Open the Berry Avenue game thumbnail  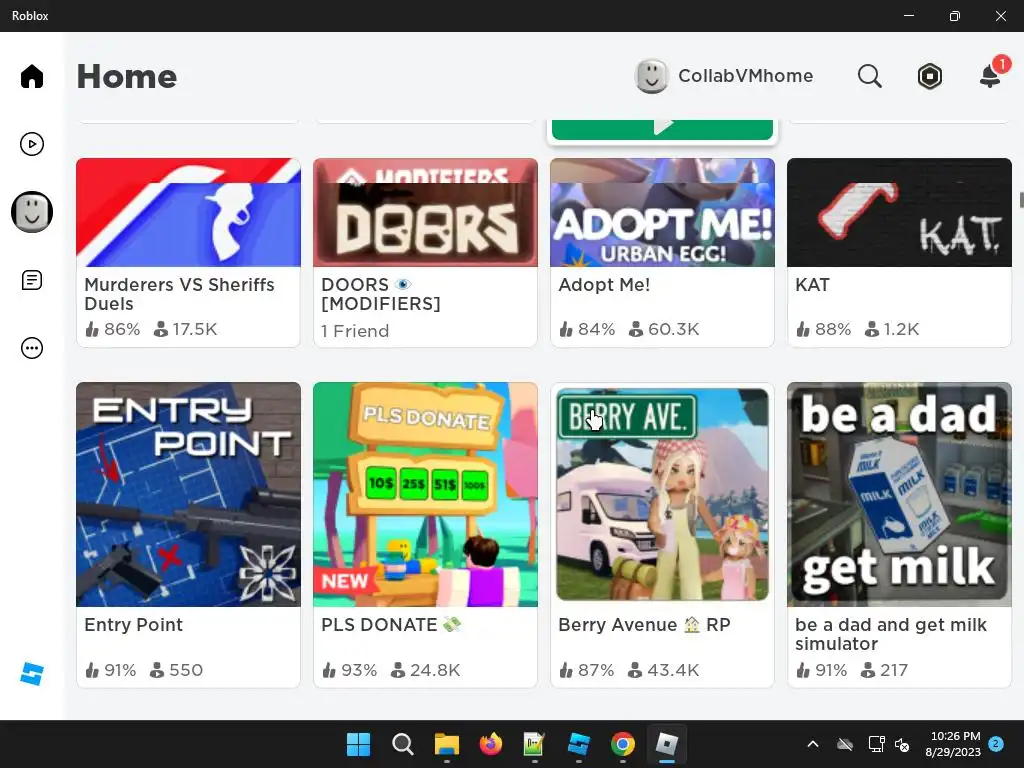click(662, 494)
